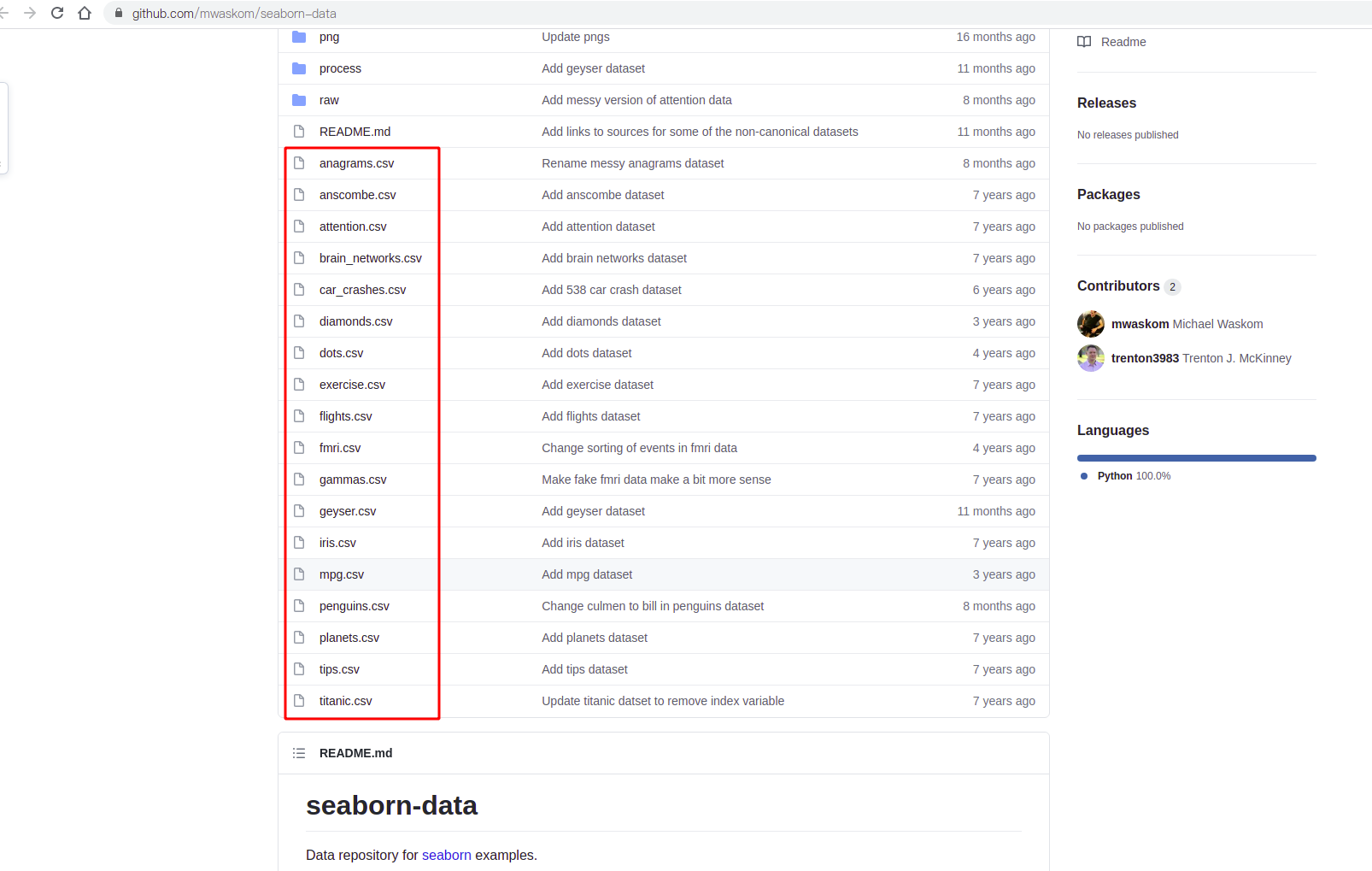The height and width of the screenshot is (871, 1372).
Task: Click file icon beside diamonds.csv
Action: click(299, 321)
